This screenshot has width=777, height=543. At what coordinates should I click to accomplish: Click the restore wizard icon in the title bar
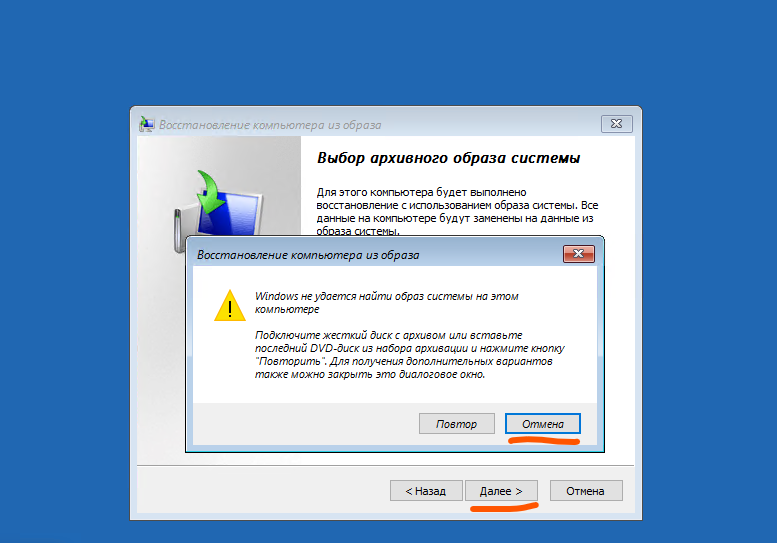(146, 124)
